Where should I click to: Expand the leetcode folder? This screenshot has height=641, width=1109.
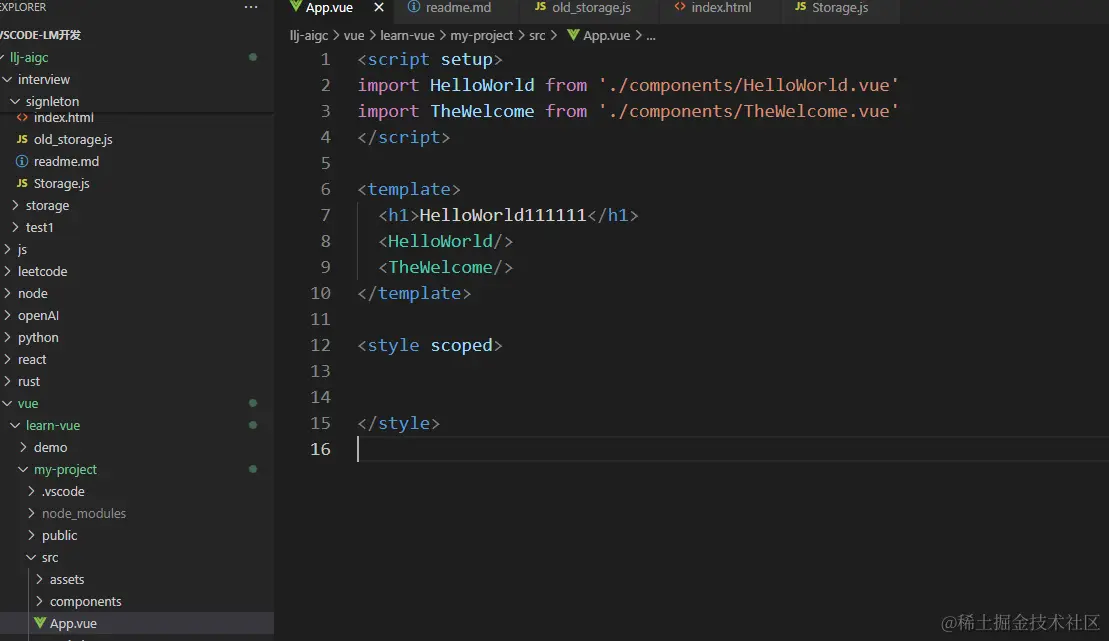tap(42, 272)
